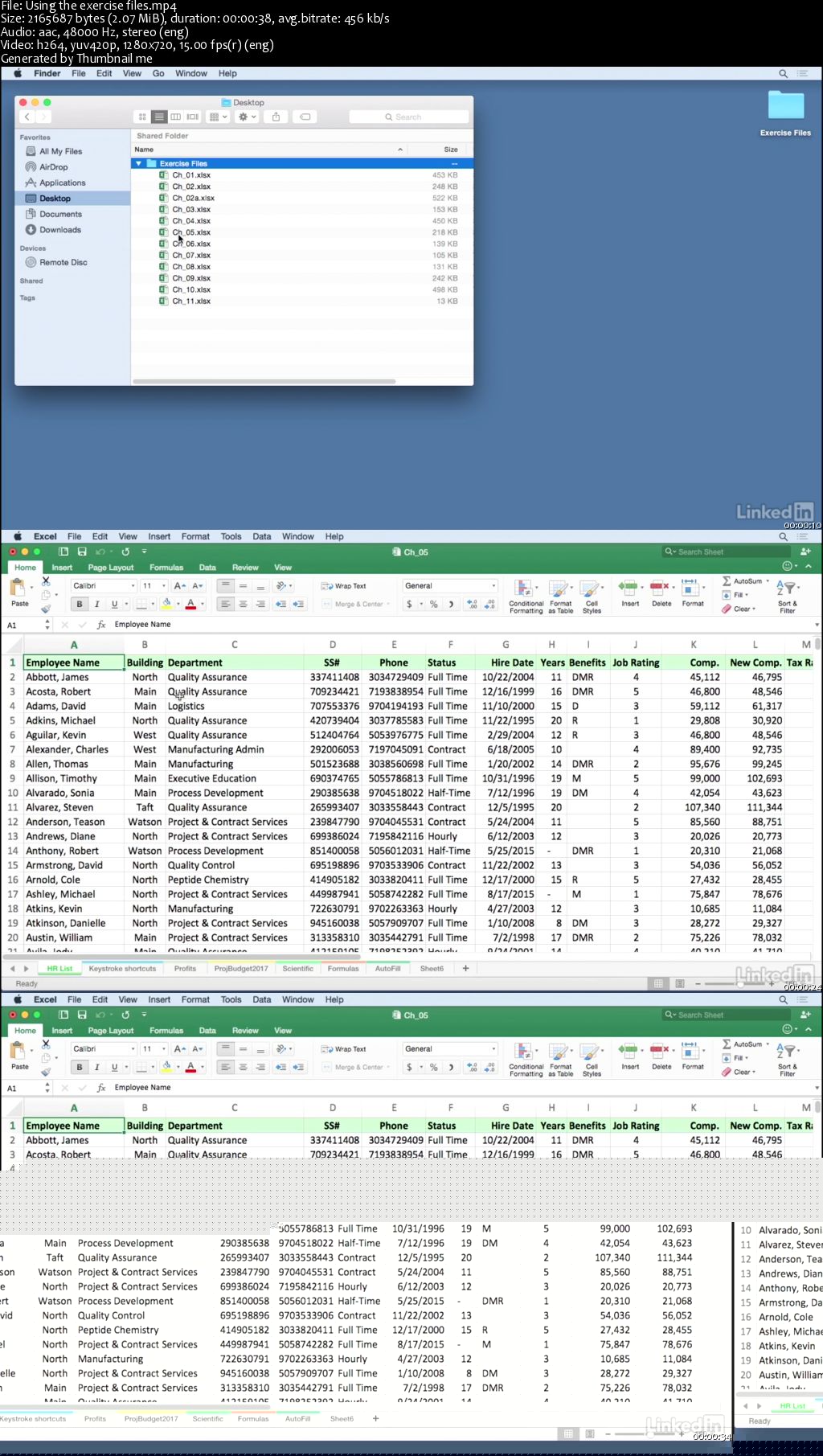This screenshot has width=823, height=1456.
Task: Open Borders dropdown arrow in 00:00:24 Excel frame
Action: tap(154, 605)
